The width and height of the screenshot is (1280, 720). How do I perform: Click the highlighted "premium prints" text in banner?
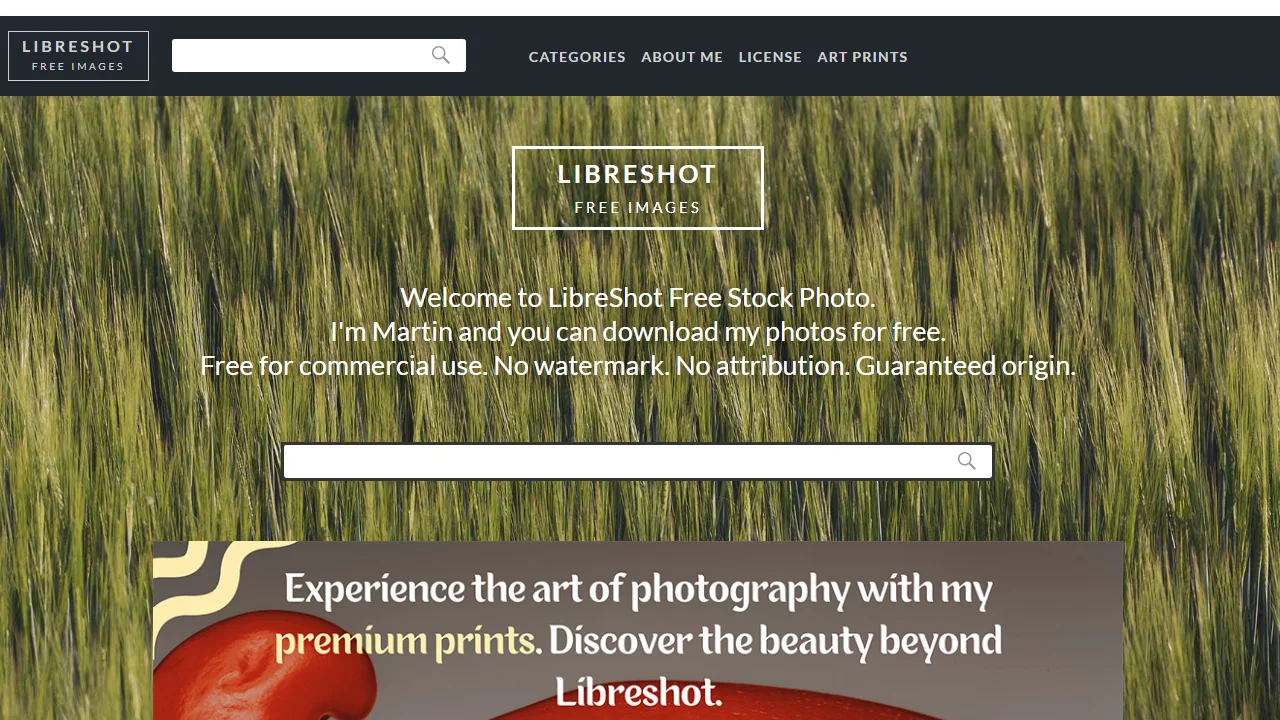tap(405, 641)
